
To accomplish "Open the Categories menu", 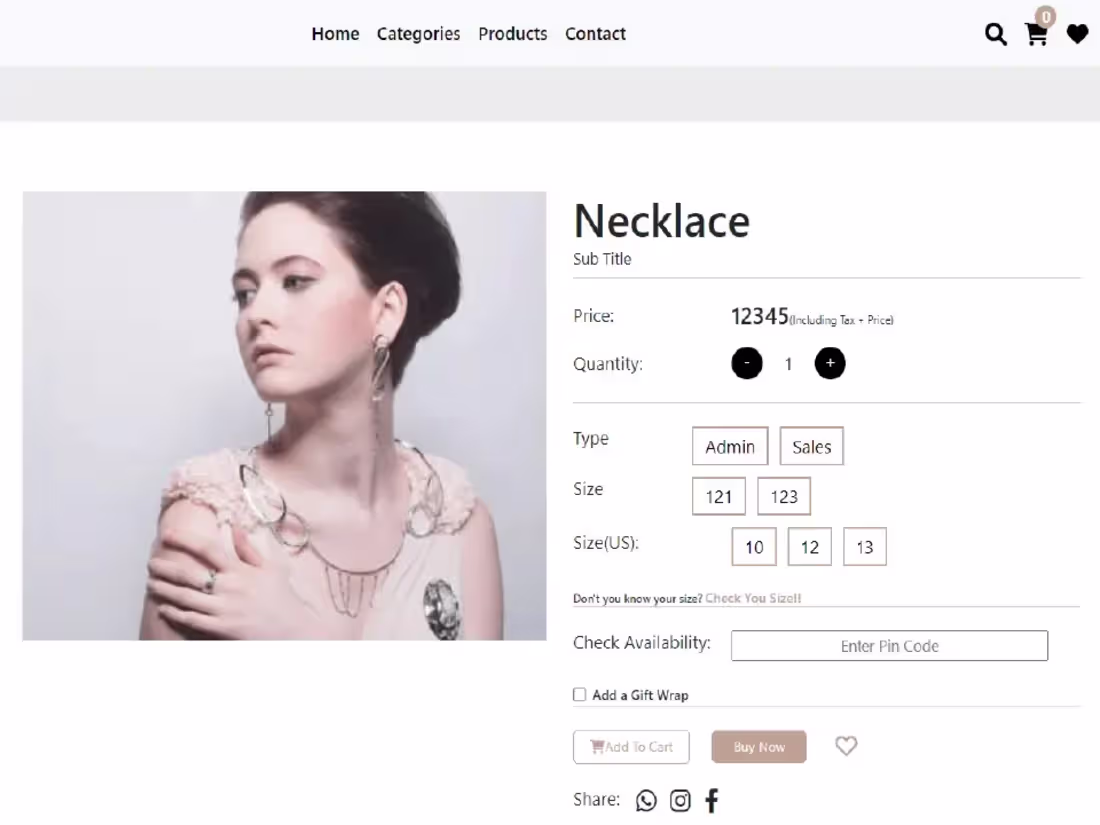I will click(418, 33).
